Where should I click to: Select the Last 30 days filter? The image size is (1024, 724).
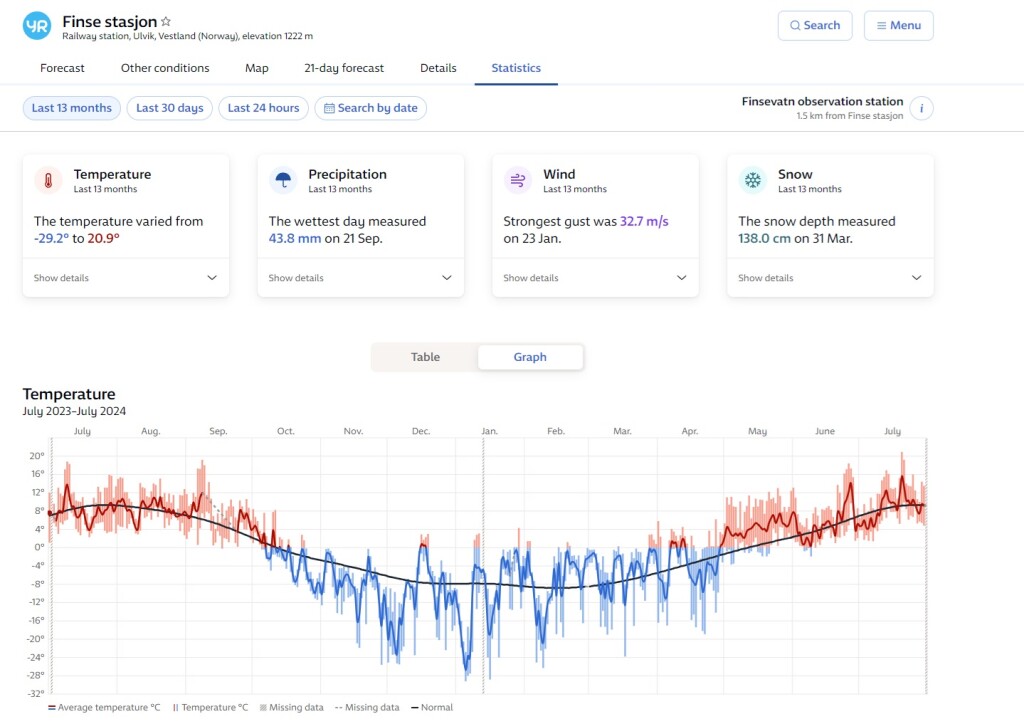169,108
